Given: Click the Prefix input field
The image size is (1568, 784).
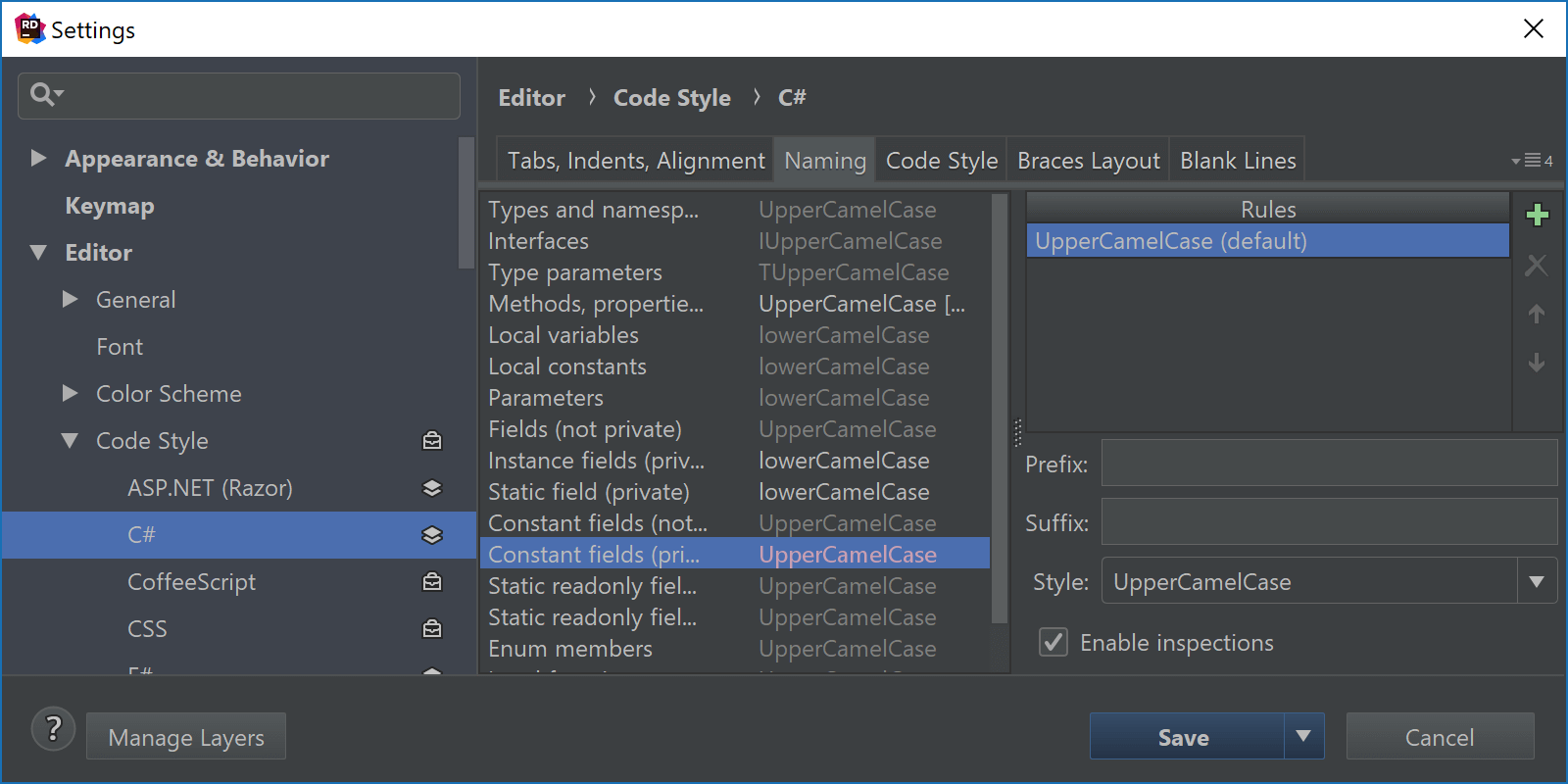Looking at the screenshot, I should (1329, 463).
